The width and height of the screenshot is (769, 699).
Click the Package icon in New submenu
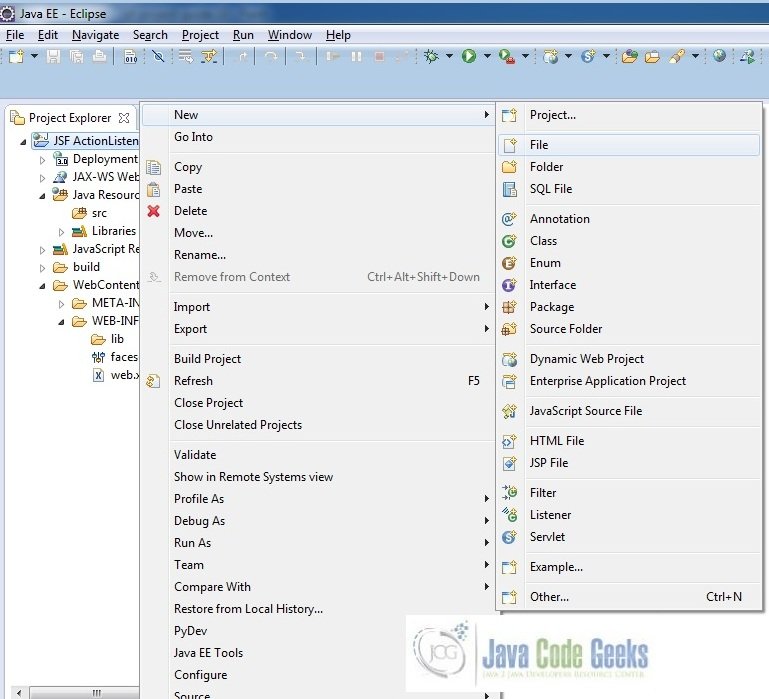[x=509, y=307]
